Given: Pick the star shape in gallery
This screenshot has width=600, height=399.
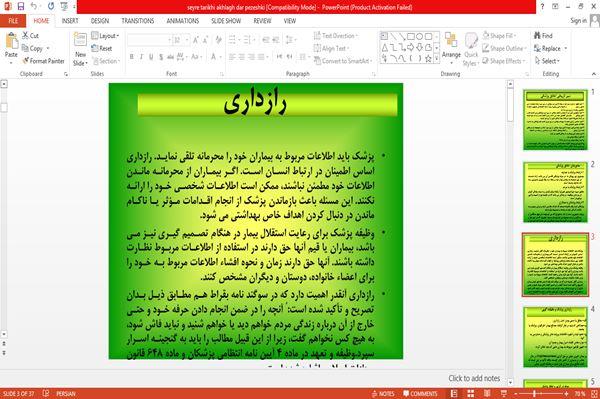Looking at the screenshot, I should coord(428,58).
